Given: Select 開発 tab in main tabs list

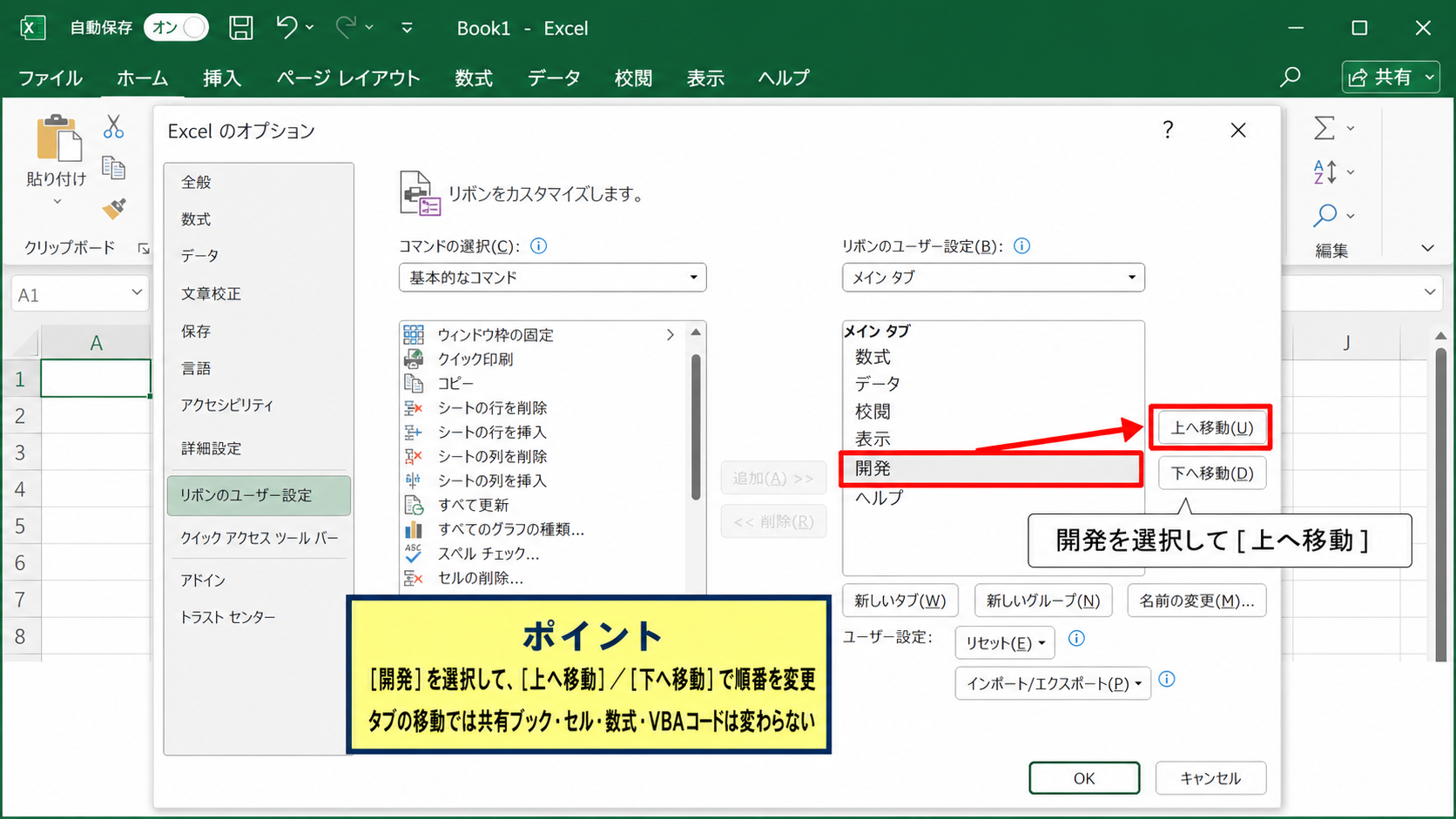Looking at the screenshot, I should [x=992, y=468].
